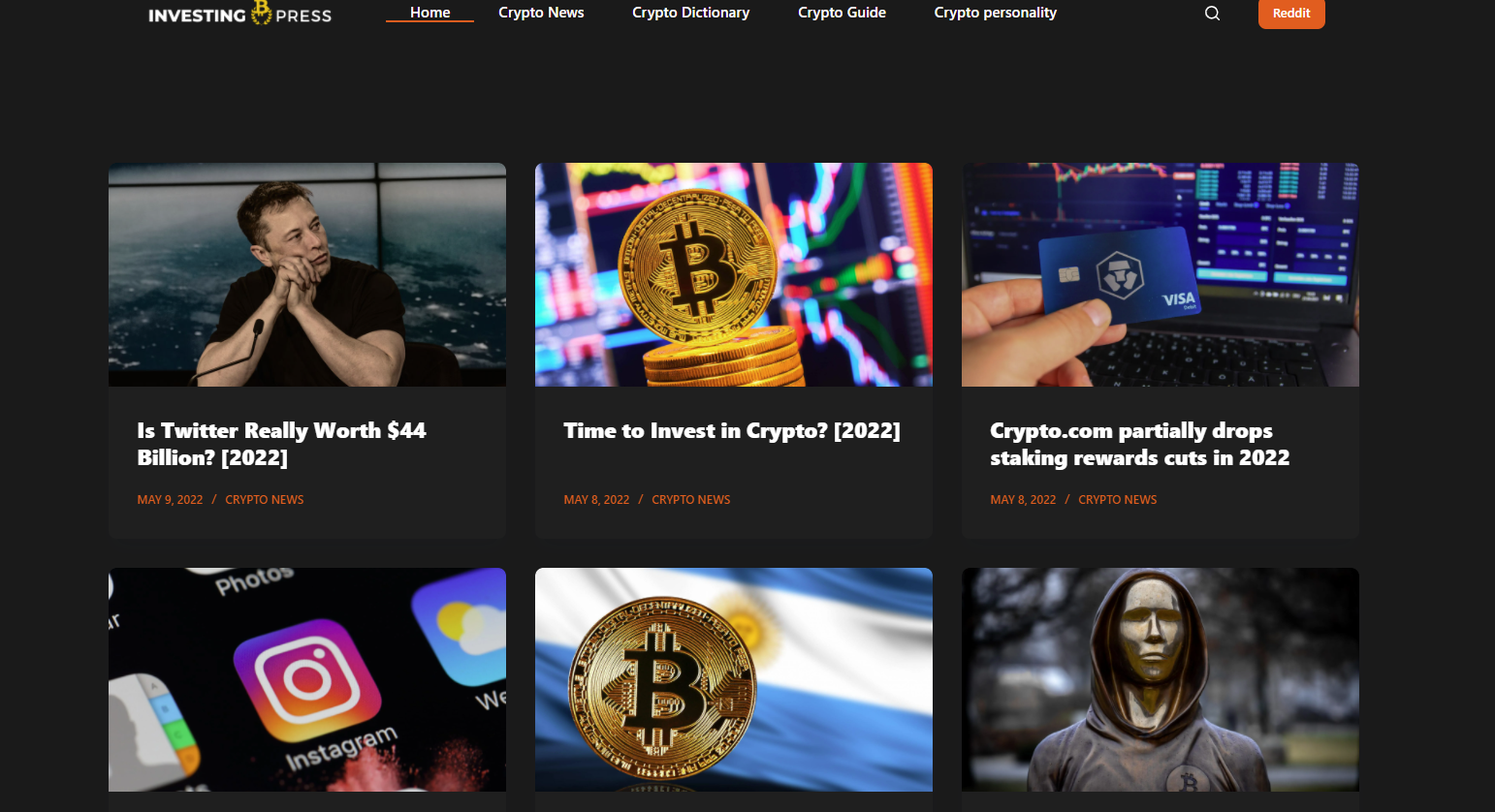This screenshot has height=812, width=1495.
Task: Open Crypto Dictionary in navigation
Action: pyautogui.click(x=690, y=13)
